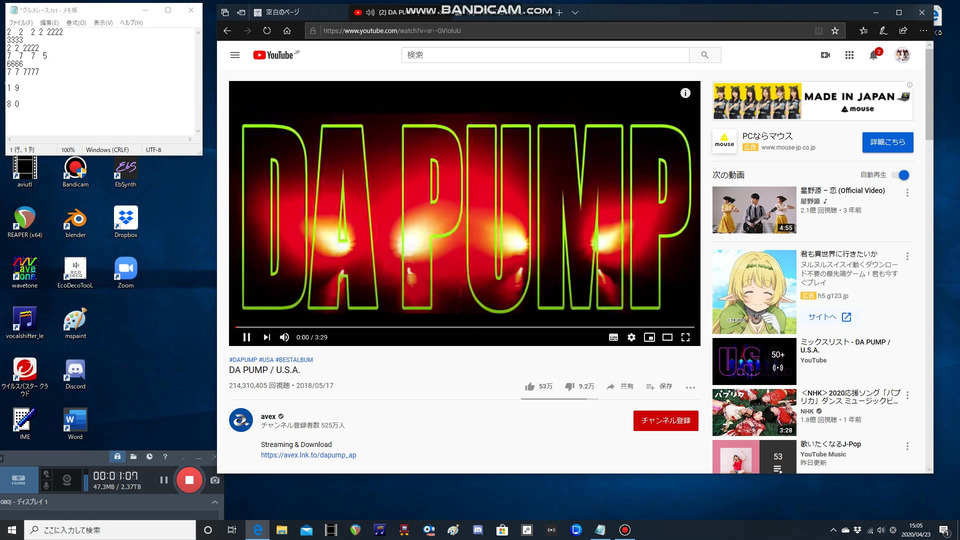
Task: Dislike the DA PUMP video
Action: 579,386
